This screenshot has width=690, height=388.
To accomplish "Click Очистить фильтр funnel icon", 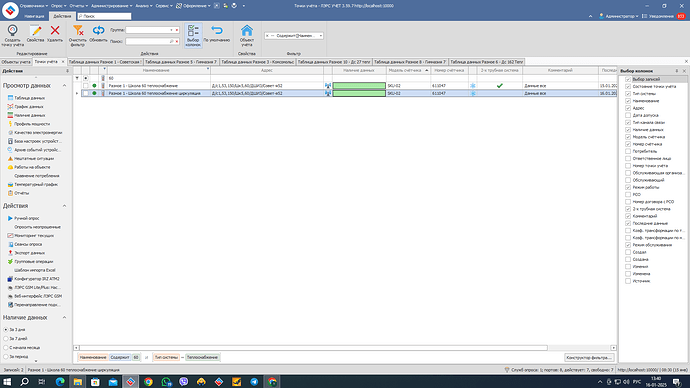I will click(x=78, y=35).
